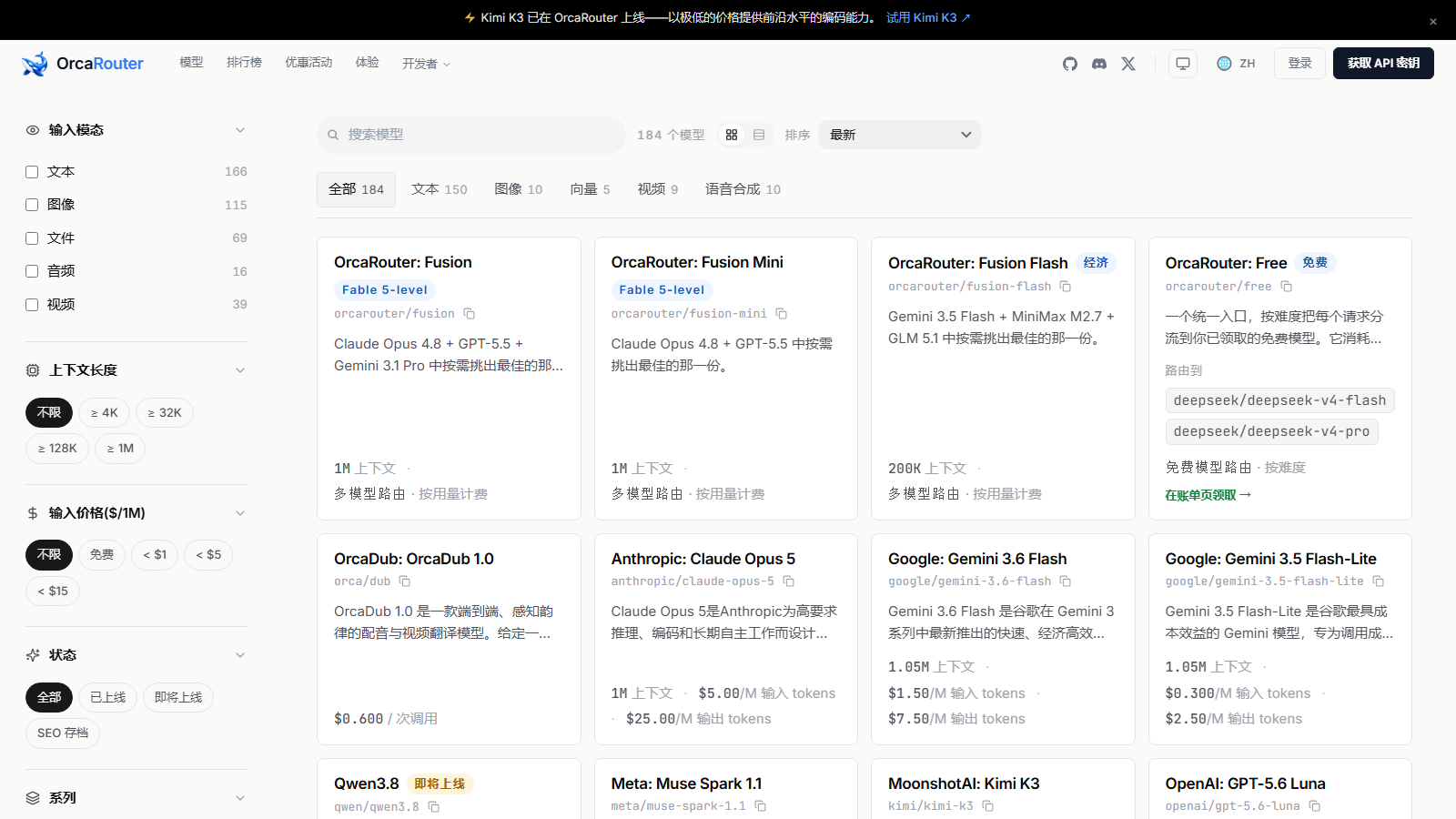Follow the 试用 Kimi K3 banner link
This screenshot has height=819, width=1456.
tap(928, 18)
